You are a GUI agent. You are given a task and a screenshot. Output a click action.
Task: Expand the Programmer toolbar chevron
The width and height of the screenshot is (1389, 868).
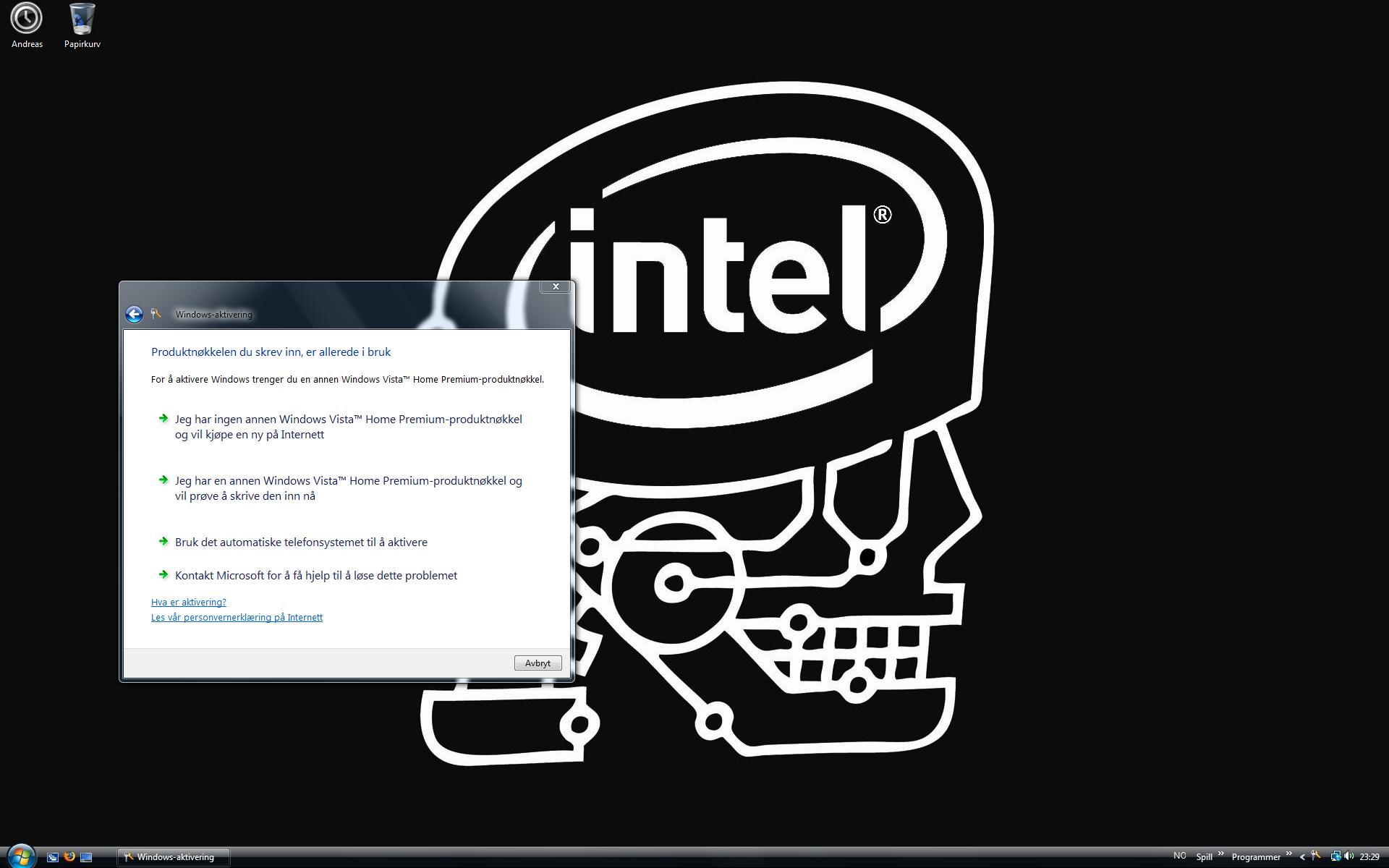(1288, 854)
